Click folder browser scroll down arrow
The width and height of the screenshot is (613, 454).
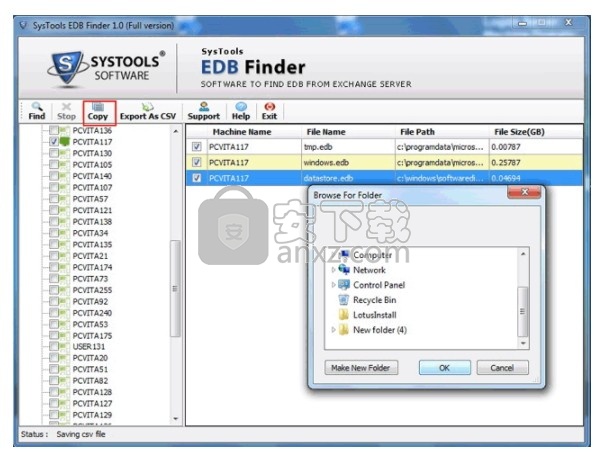coord(523,343)
